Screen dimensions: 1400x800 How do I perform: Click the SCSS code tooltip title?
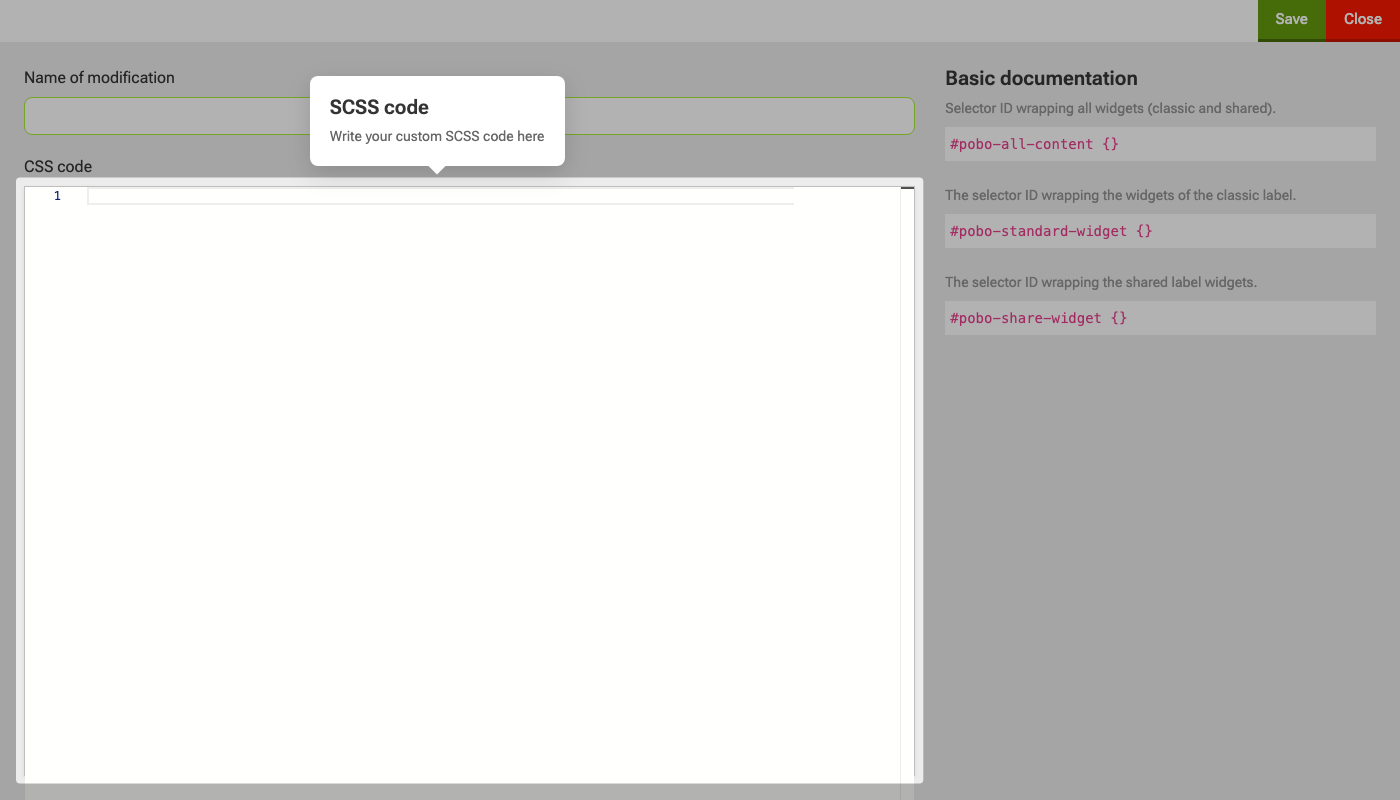(379, 107)
